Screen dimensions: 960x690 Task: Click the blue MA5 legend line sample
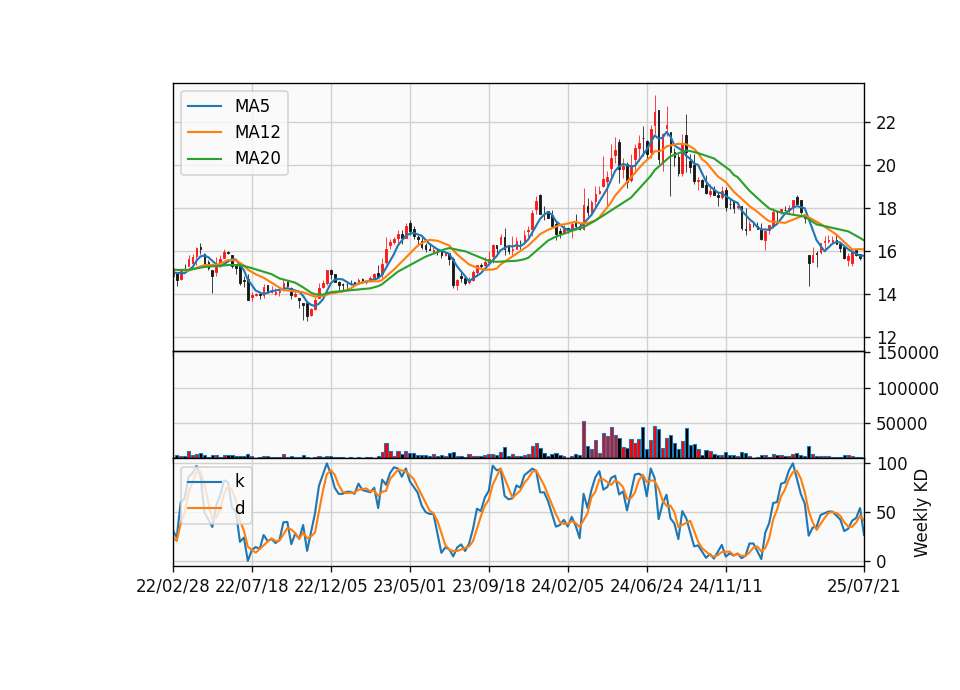(x=204, y=106)
